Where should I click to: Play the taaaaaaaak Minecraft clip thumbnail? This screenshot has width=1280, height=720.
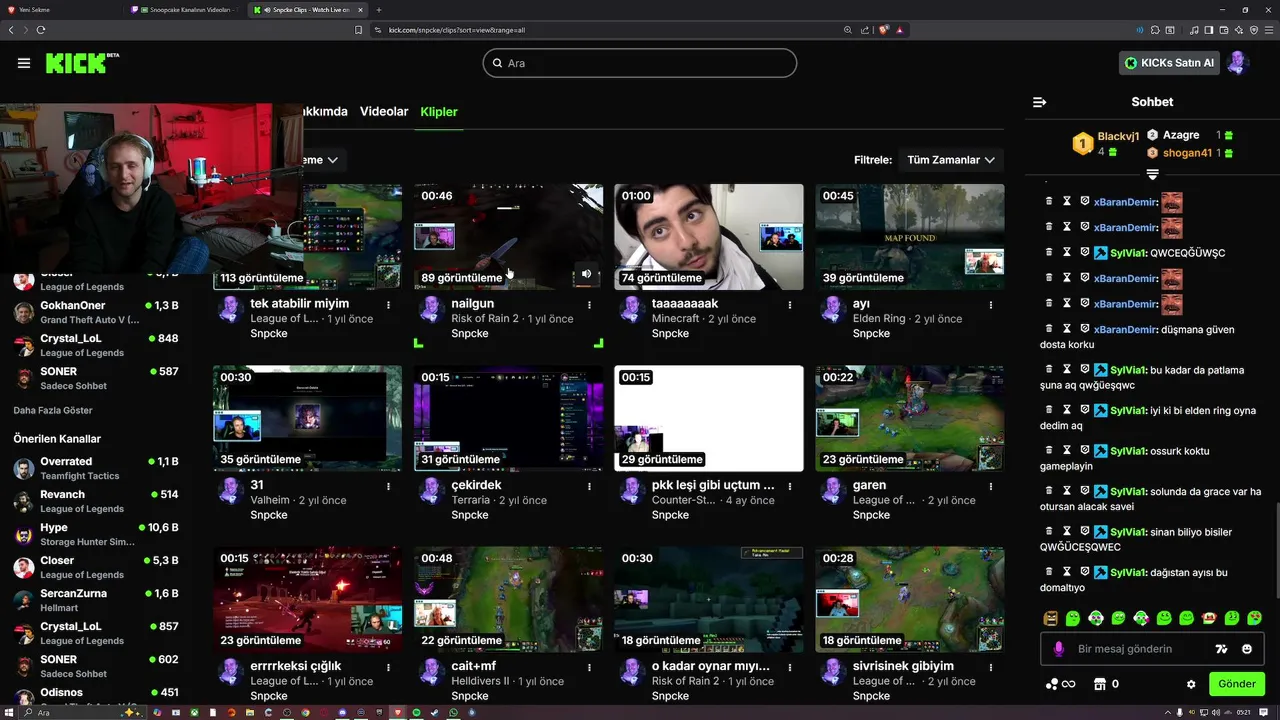(x=709, y=237)
